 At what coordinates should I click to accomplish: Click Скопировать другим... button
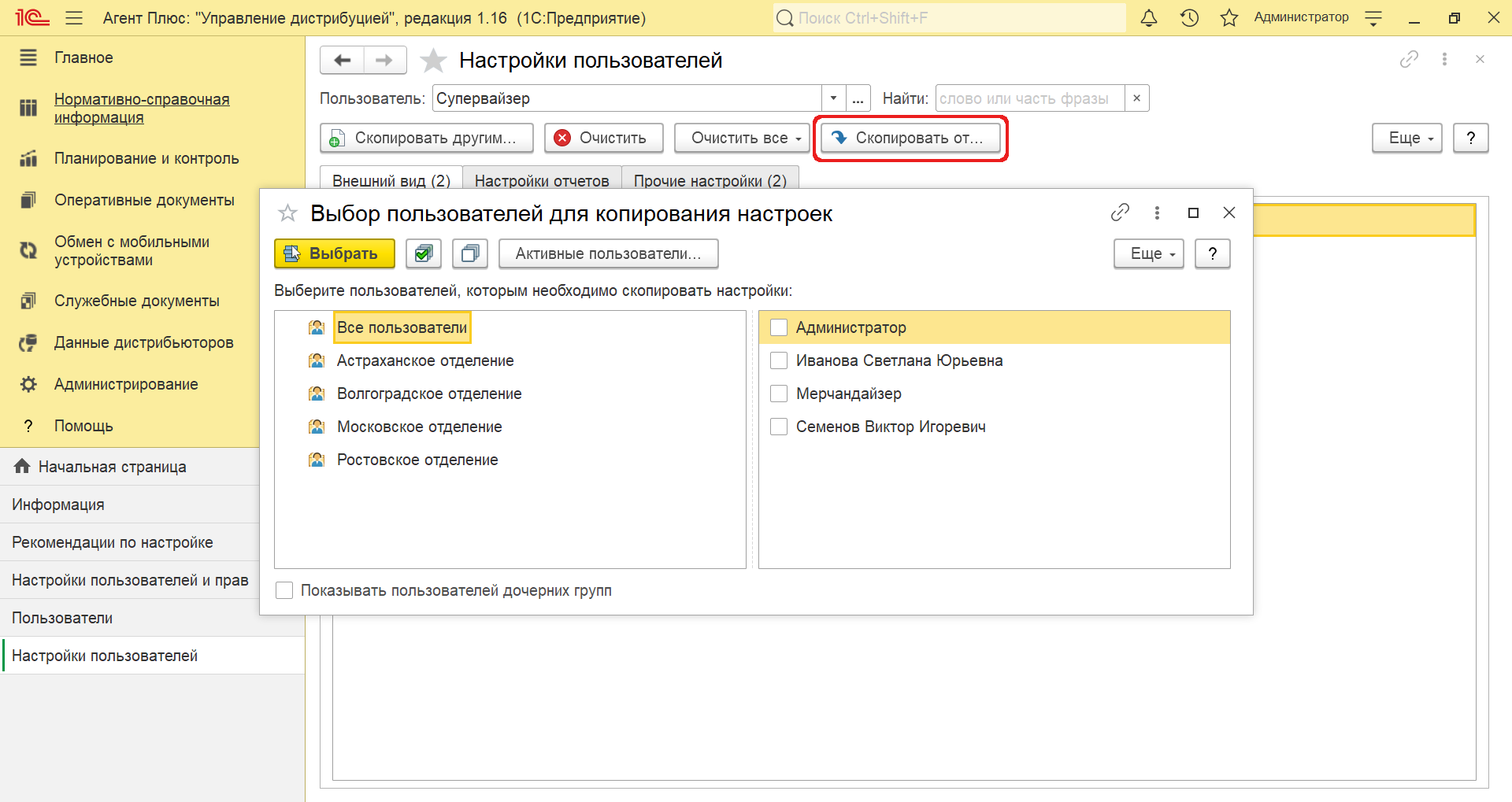click(x=427, y=138)
